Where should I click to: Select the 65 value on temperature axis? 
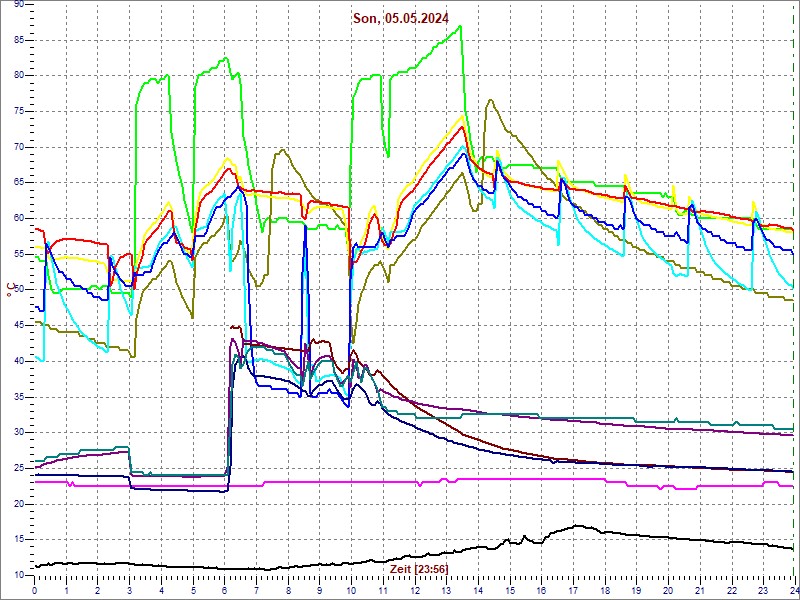(x=19, y=183)
